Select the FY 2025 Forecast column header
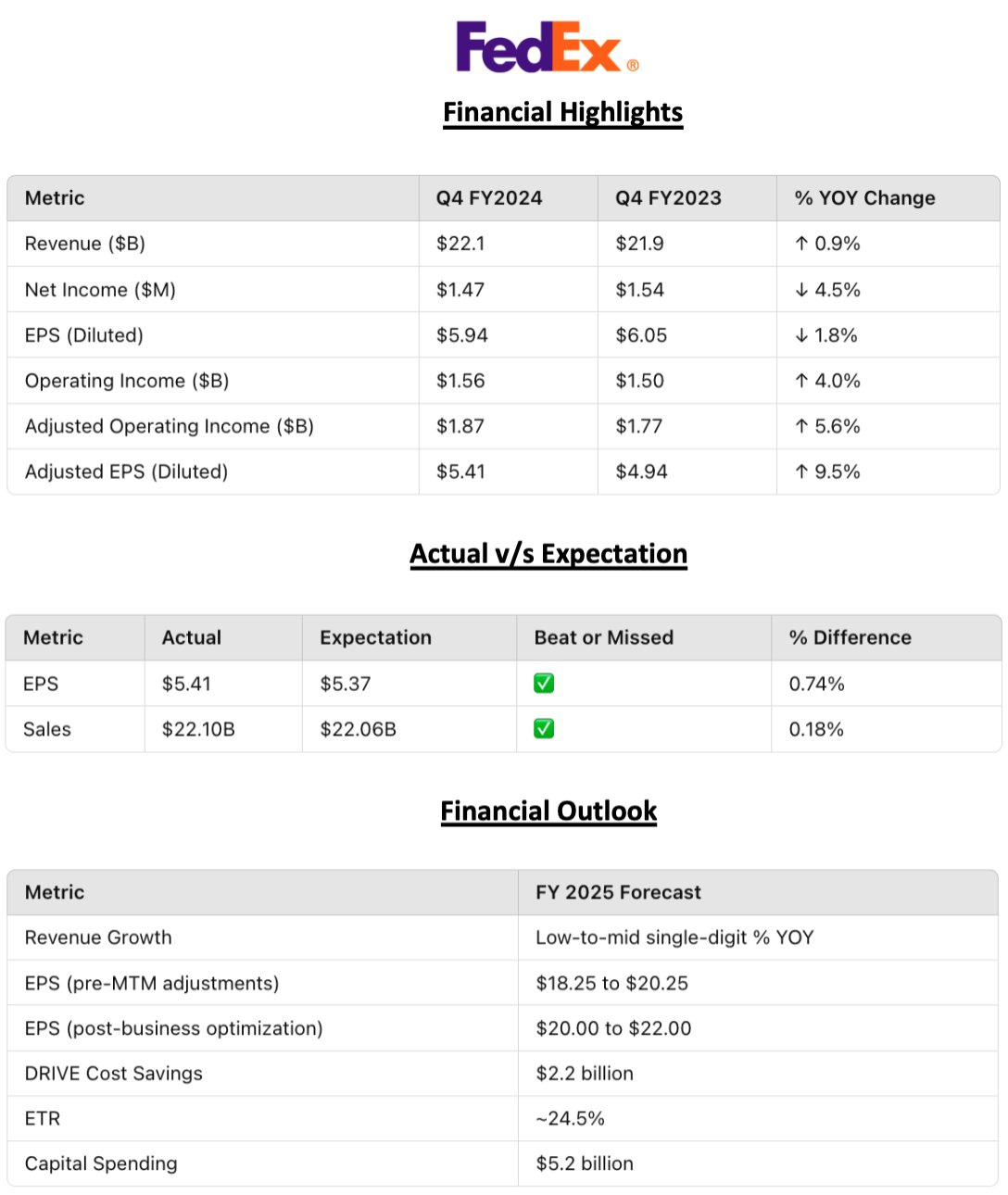Viewport: 1008px width, 1195px height. pos(618,892)
